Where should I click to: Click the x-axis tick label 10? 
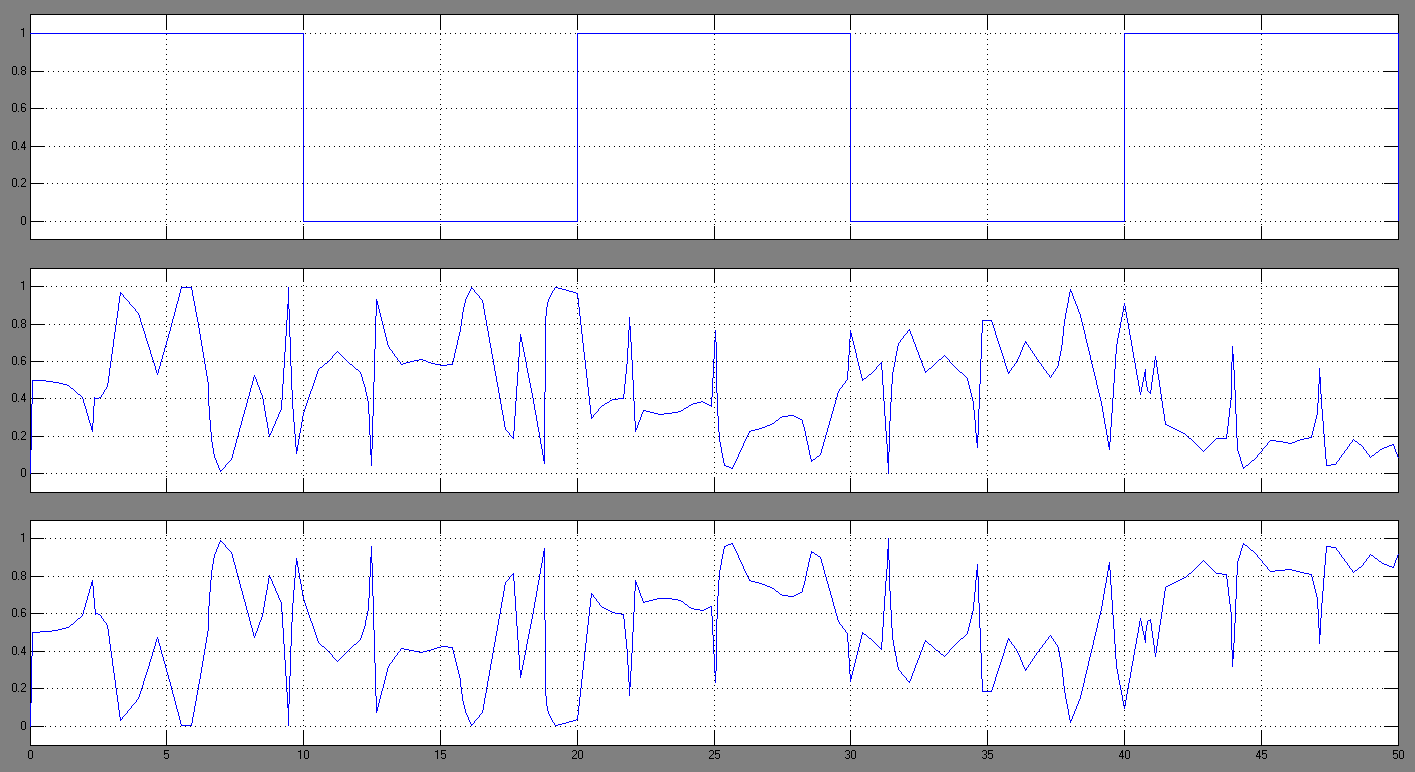(304, 754)
